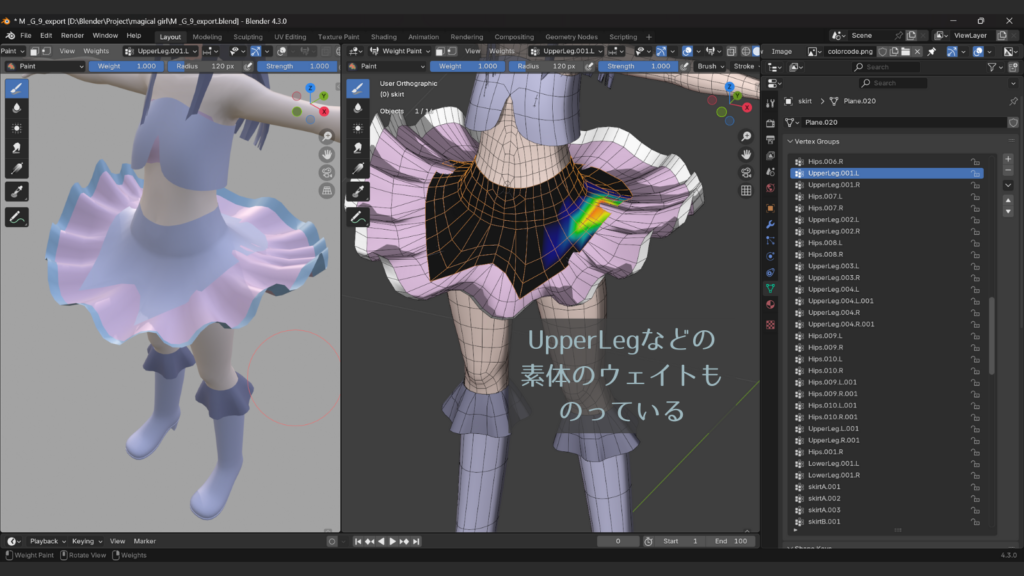Click the pan hand in left viewport
The image size is (1024, 576).
click(x=327, y=155)
